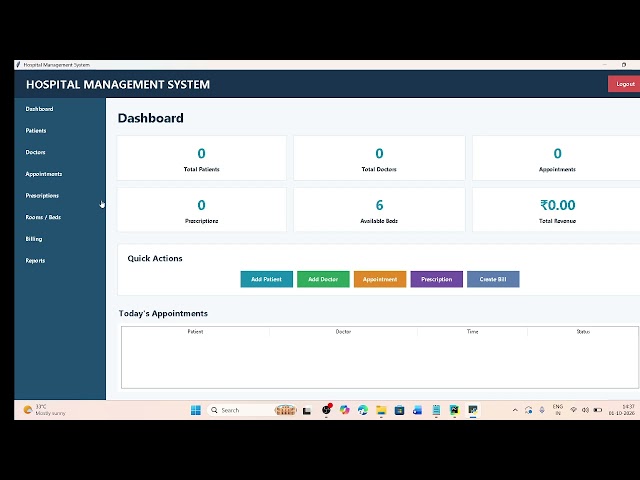Click the Appointments count card
Image resolution: width=640 pixels, height=480 pixels.
tap(557, 158)
